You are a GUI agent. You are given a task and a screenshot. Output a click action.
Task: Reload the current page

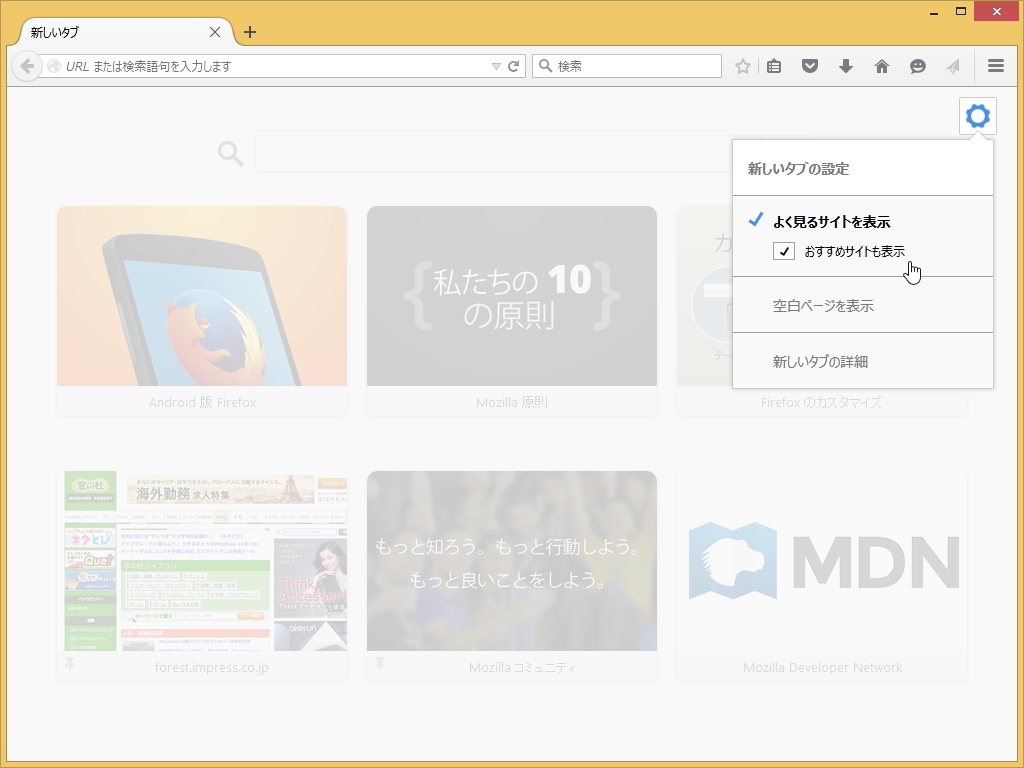click(513, 66)
